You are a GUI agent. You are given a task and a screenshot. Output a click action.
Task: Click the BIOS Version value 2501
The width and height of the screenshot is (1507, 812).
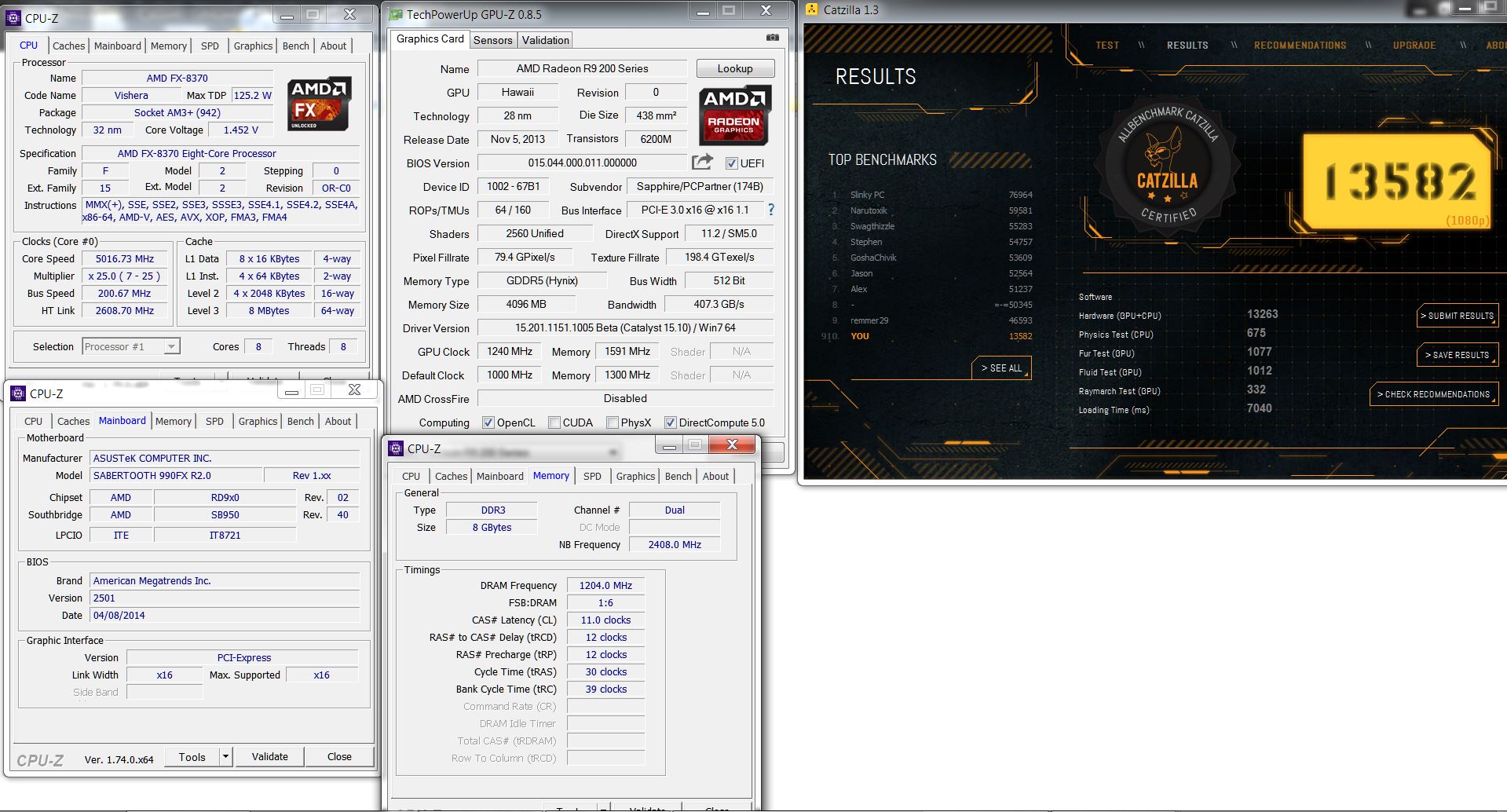point(225,598)
